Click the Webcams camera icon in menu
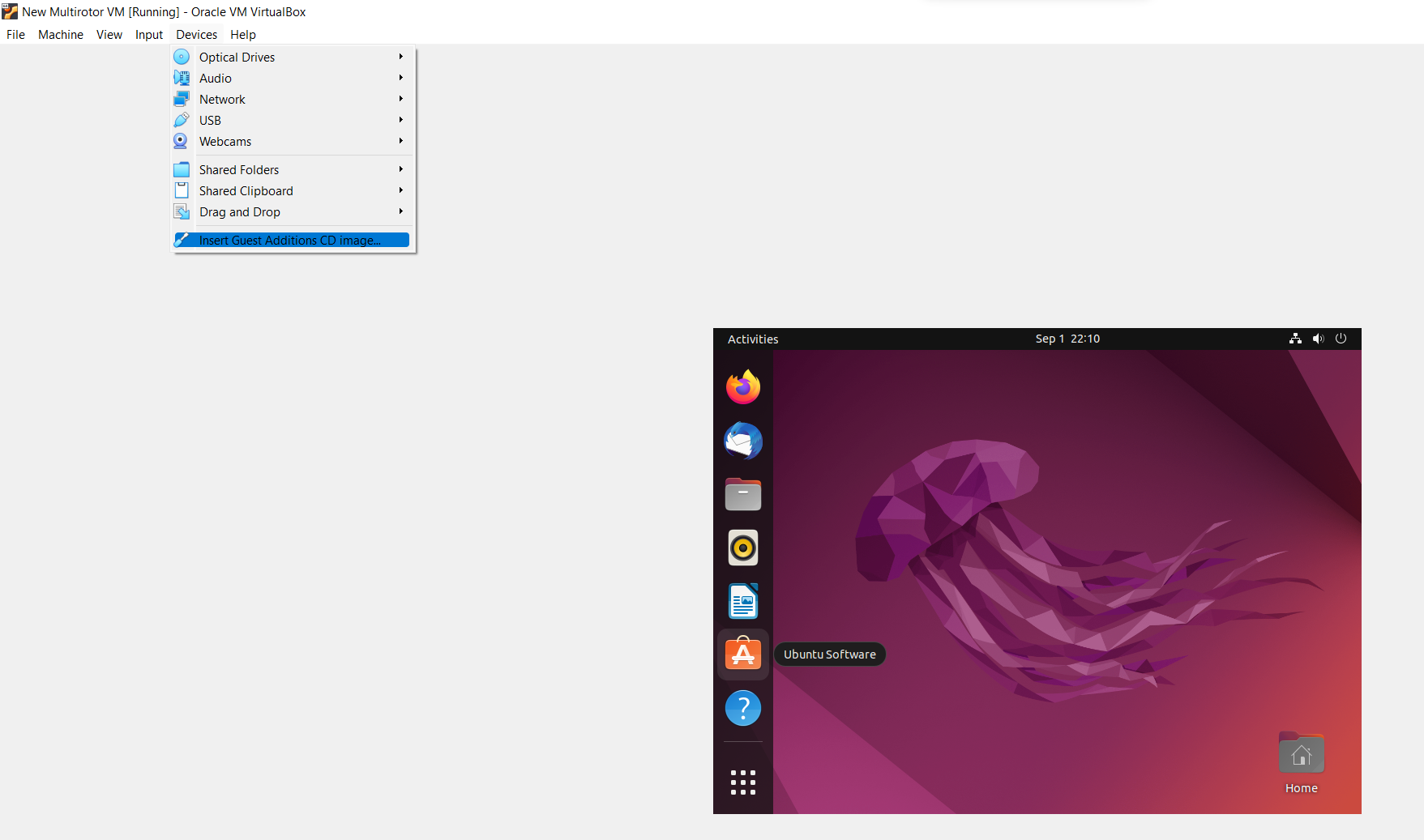The height and width of the screenshot is (840, 1424). (182, 141)
